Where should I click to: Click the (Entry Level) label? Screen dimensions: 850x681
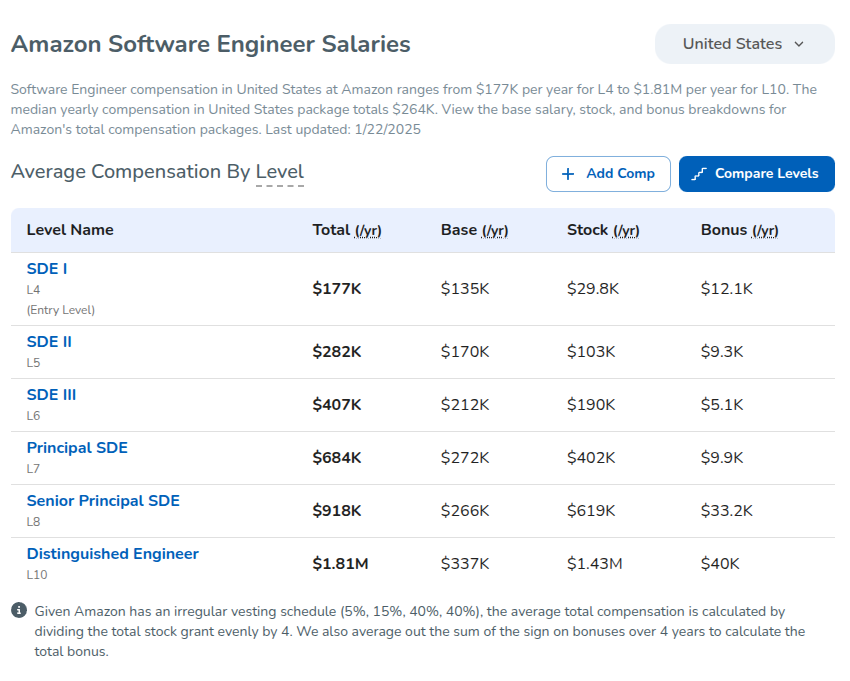[61, 310]
